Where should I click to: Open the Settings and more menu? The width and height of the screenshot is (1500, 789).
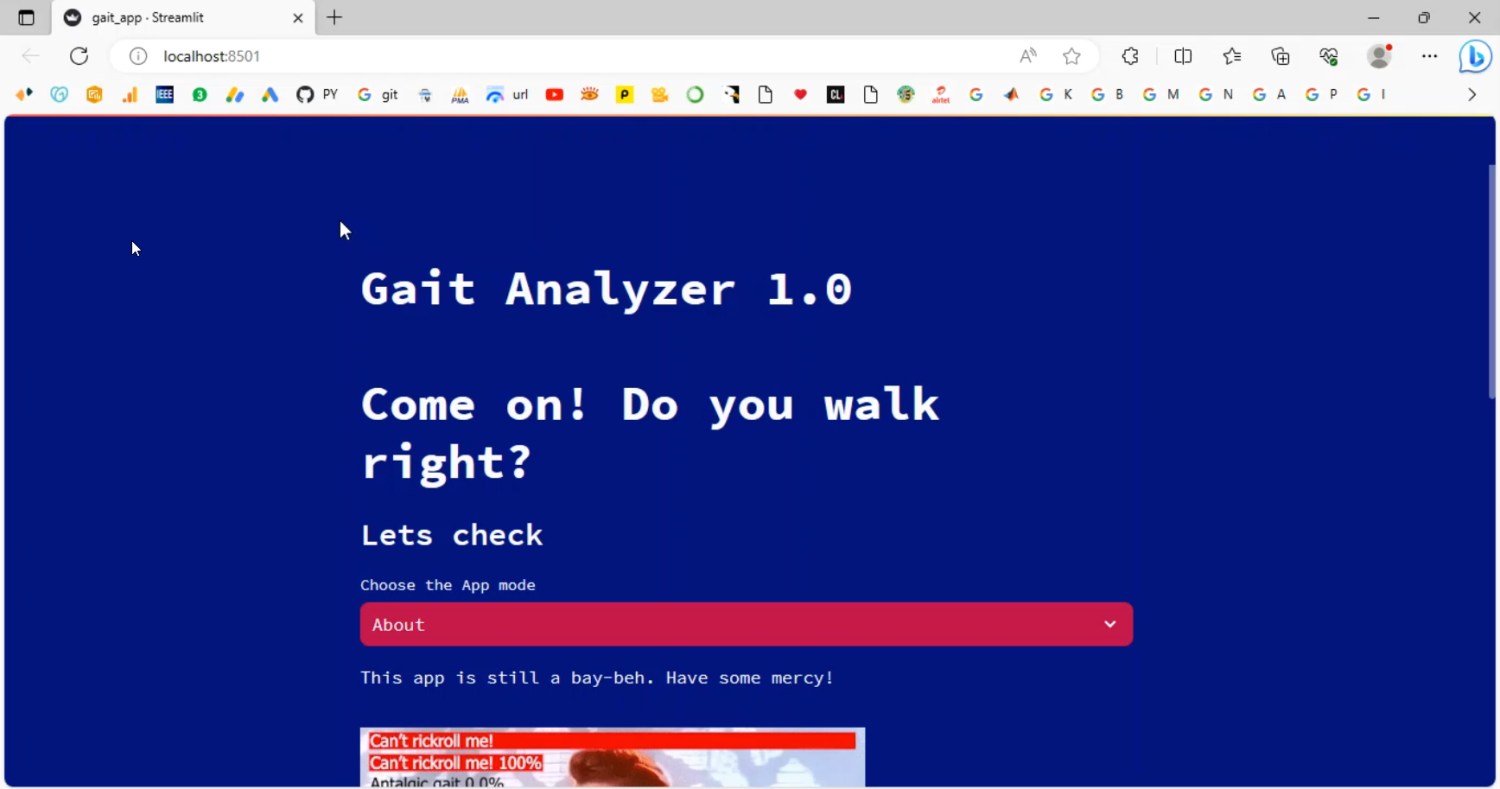[x=1430, y=56]
